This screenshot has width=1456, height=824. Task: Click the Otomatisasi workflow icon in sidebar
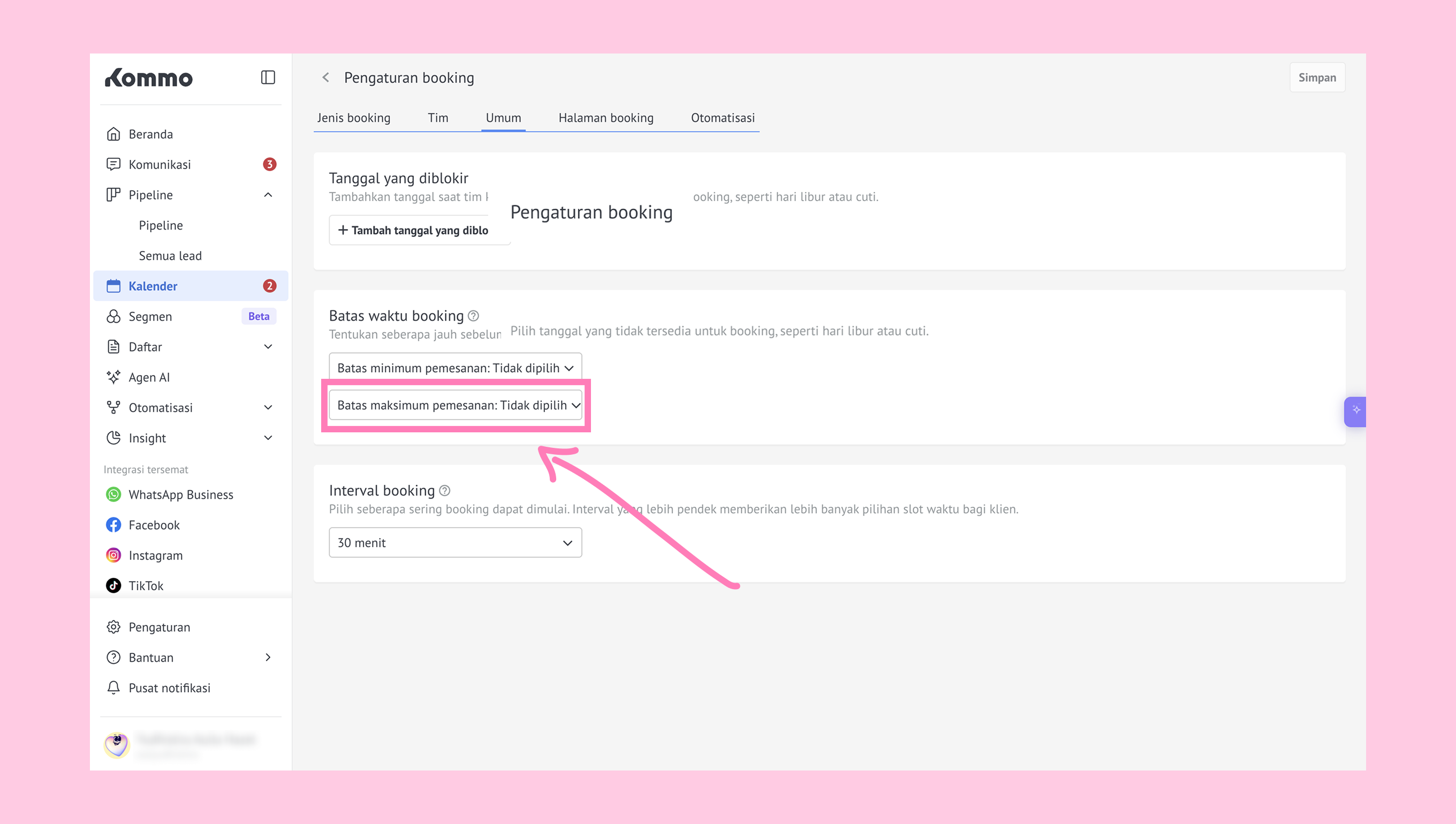pos(113,408)
